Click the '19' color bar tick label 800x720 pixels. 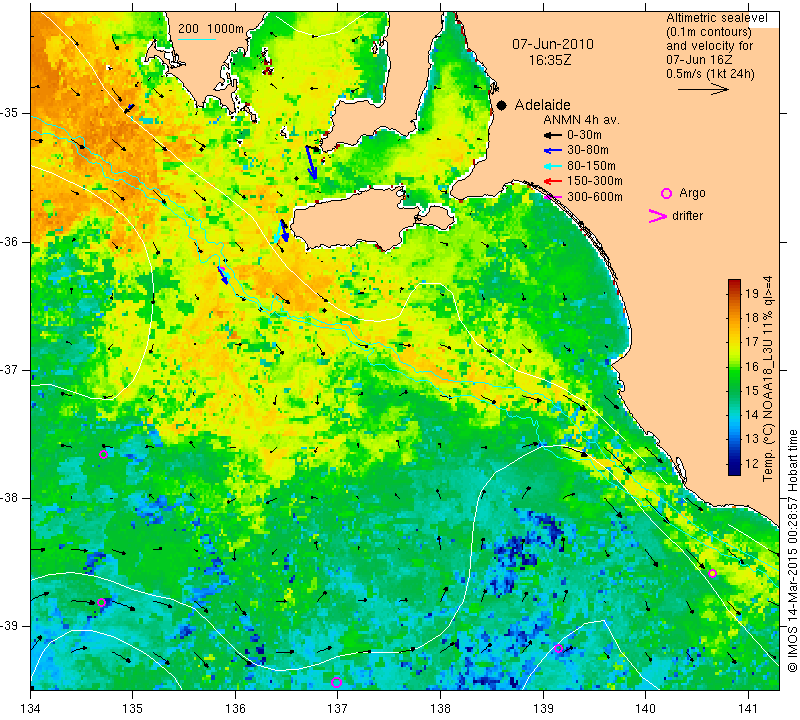[752, 293]
